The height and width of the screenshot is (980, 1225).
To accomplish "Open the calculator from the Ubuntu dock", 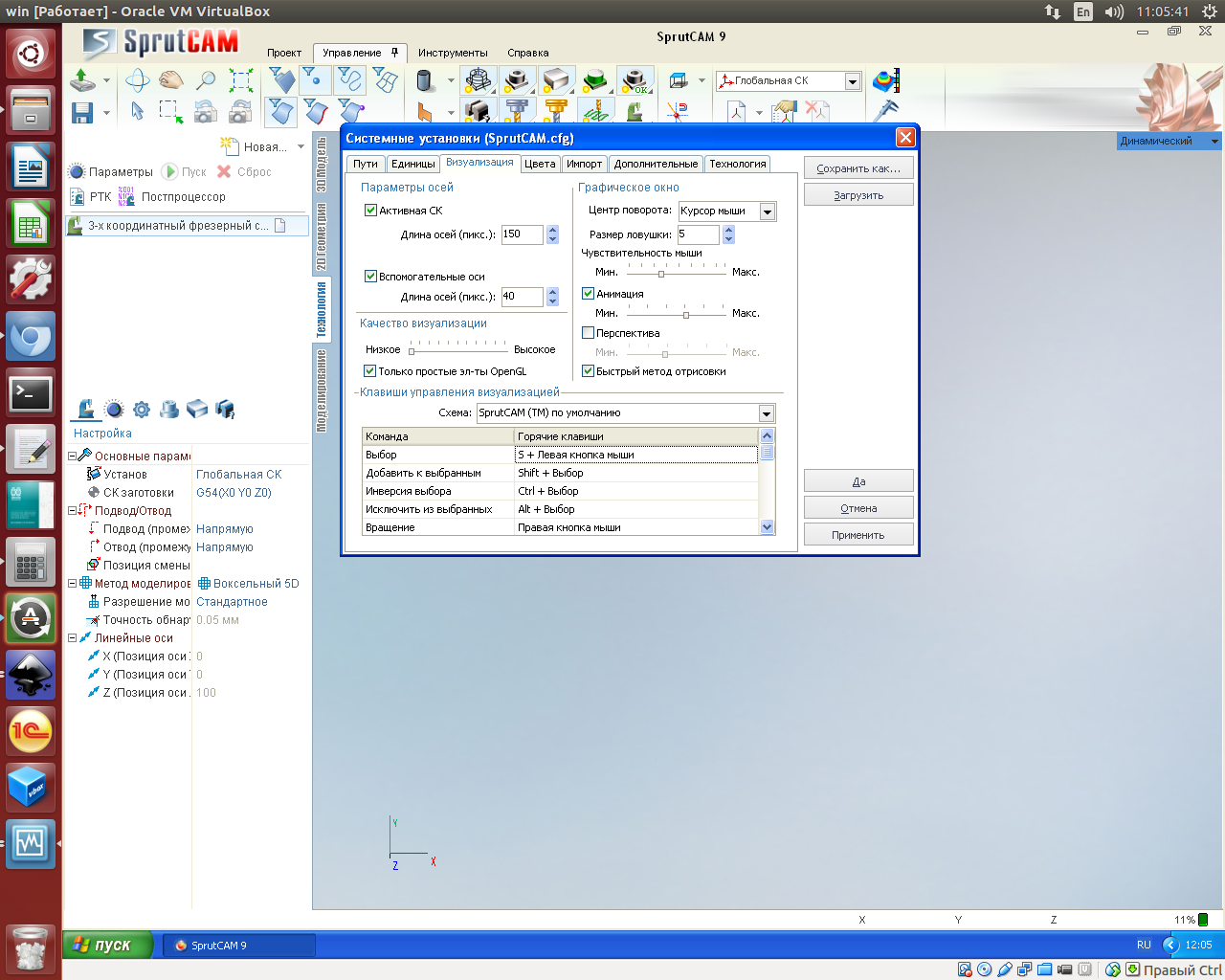I will pyautogui.click(x=31, y=563).
